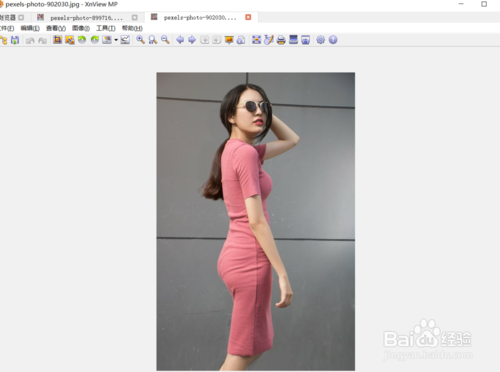
Task: Start slideshow with the orange screen icon
Action: pos(229,40)
